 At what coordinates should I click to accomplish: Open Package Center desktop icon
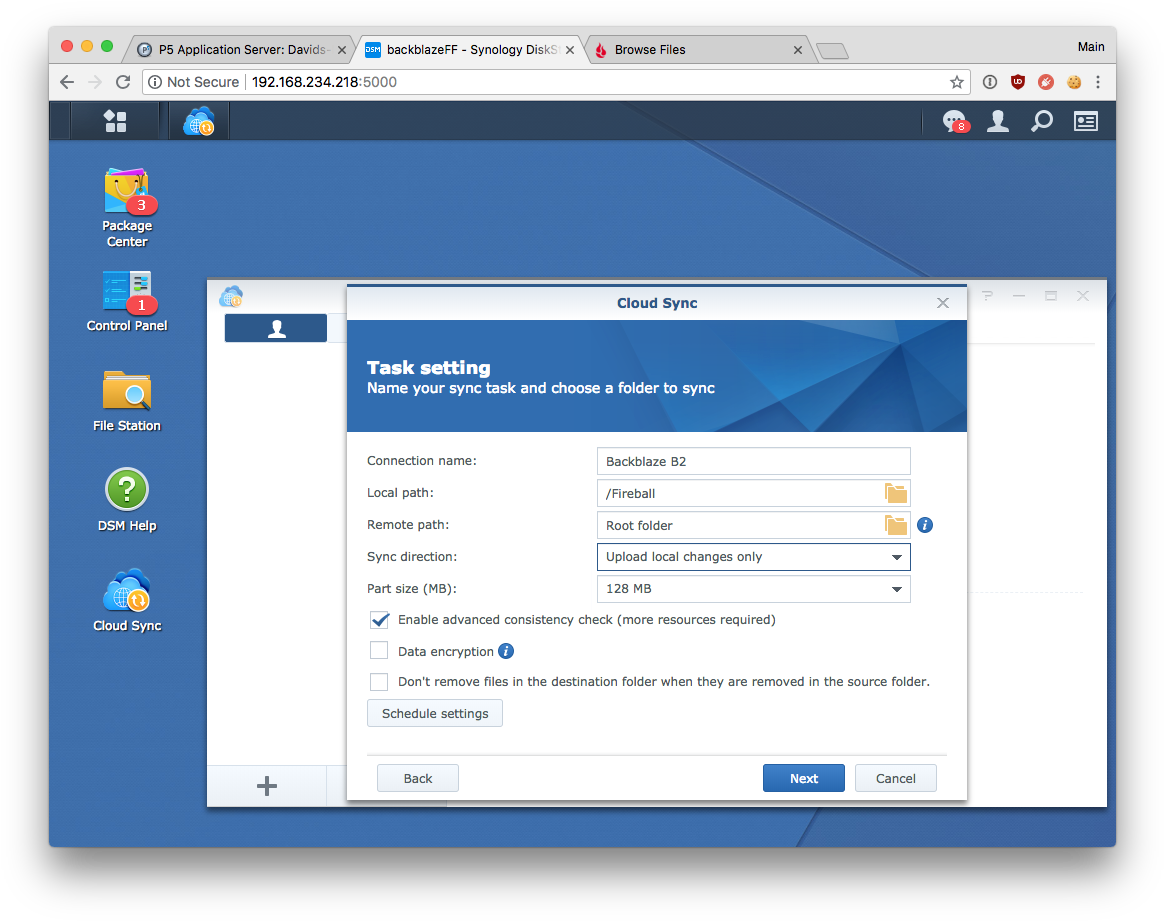127,209
